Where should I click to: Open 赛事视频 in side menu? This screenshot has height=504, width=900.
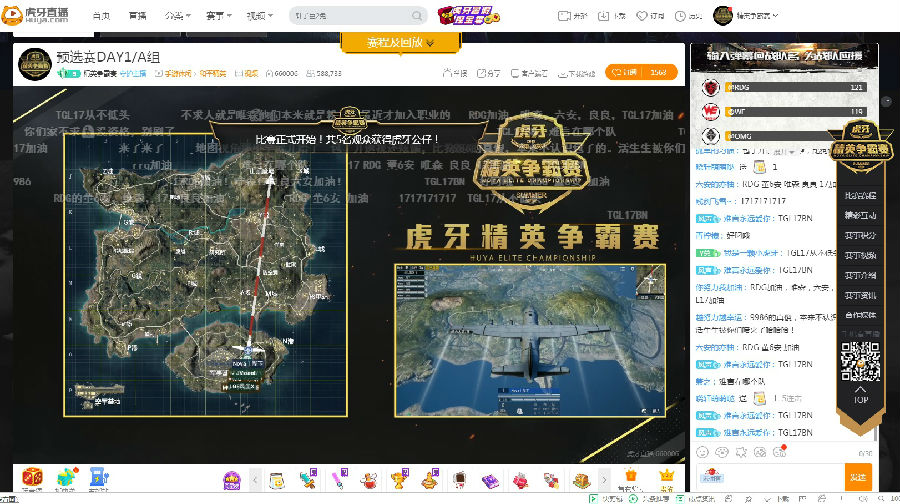(860, 255)
